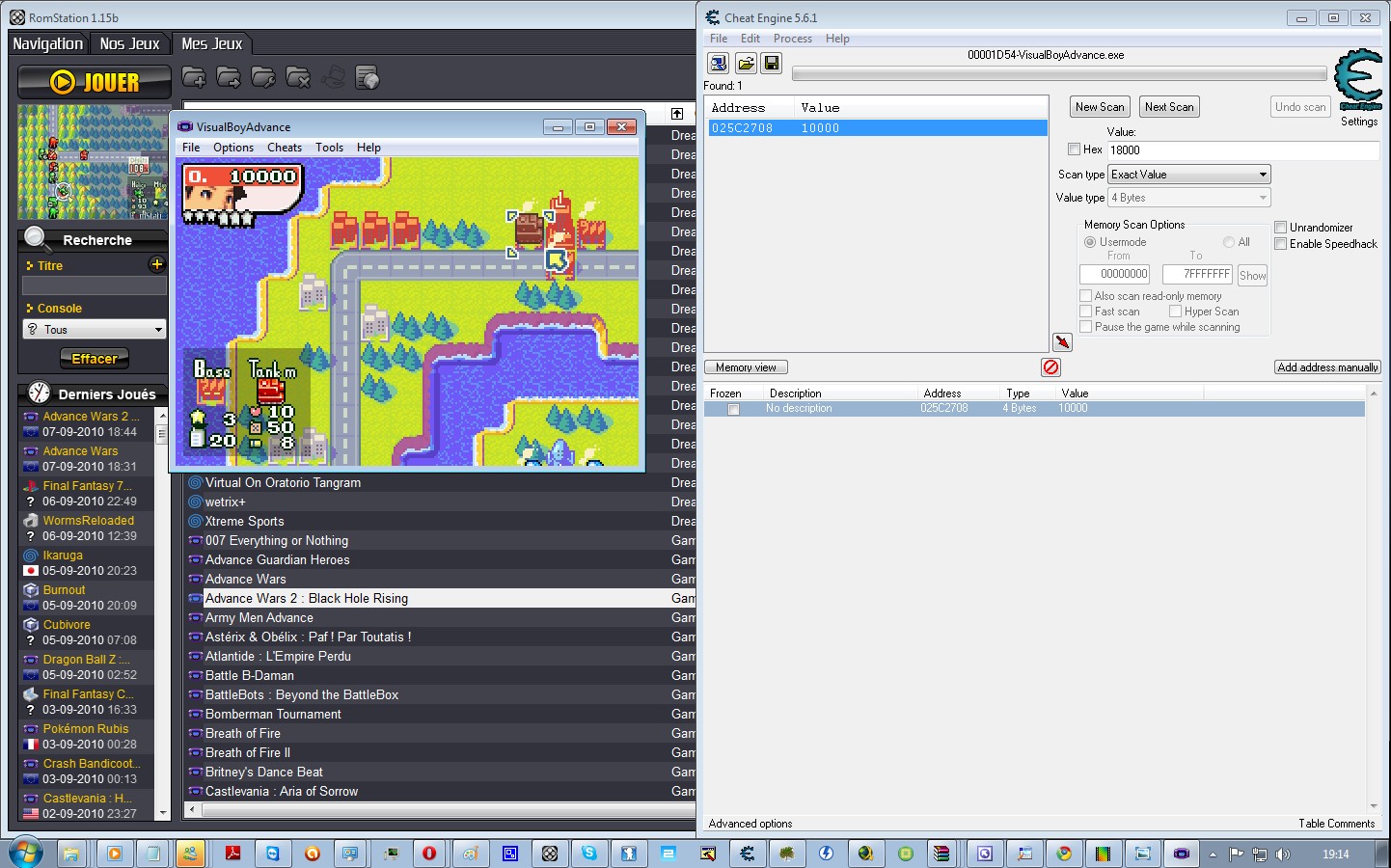Select Castlevania : Aria of Sorrow in game list

tap(439, 791)
